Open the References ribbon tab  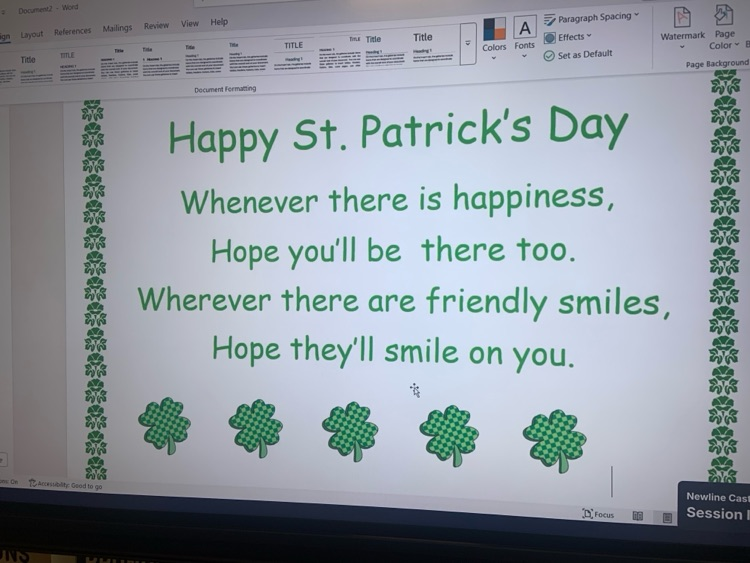tap(72, 32)
